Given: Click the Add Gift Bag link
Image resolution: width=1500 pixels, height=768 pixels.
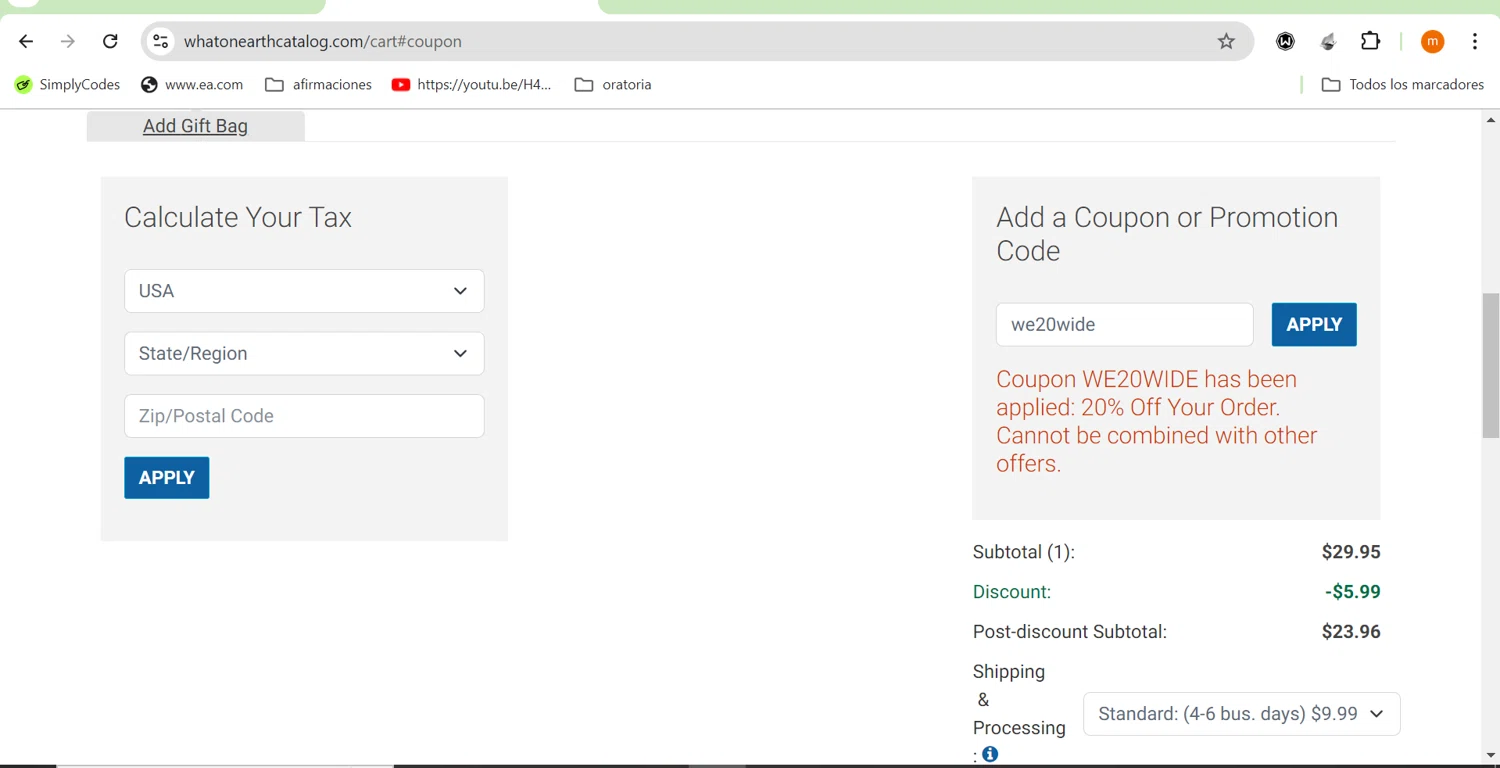Looking at the screenshot, I should pos(195,126).
